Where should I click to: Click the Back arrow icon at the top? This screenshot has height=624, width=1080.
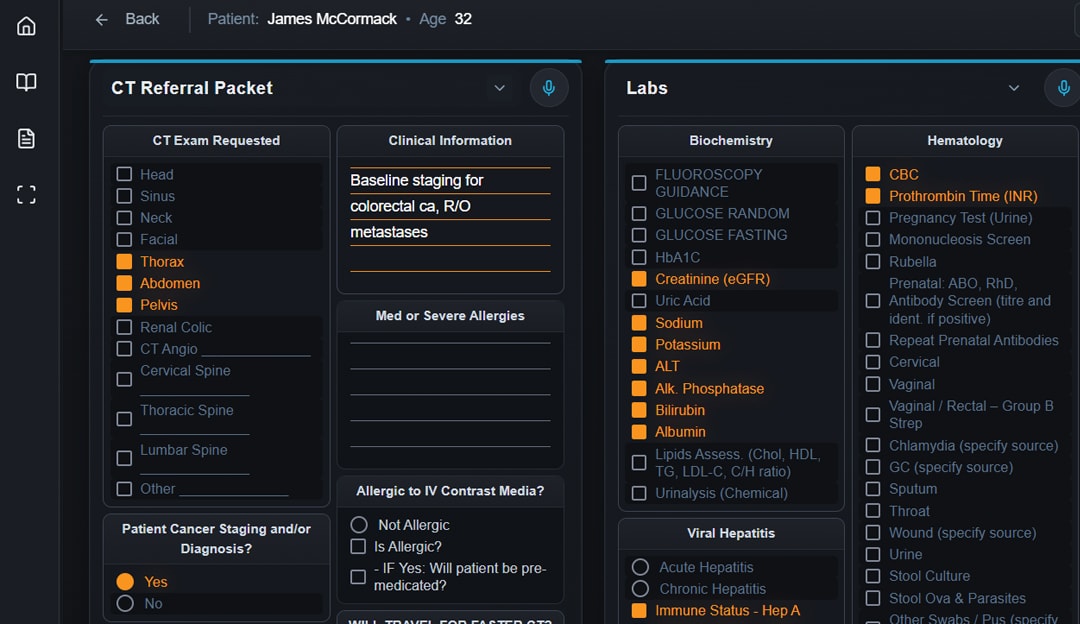pos(100,18)
